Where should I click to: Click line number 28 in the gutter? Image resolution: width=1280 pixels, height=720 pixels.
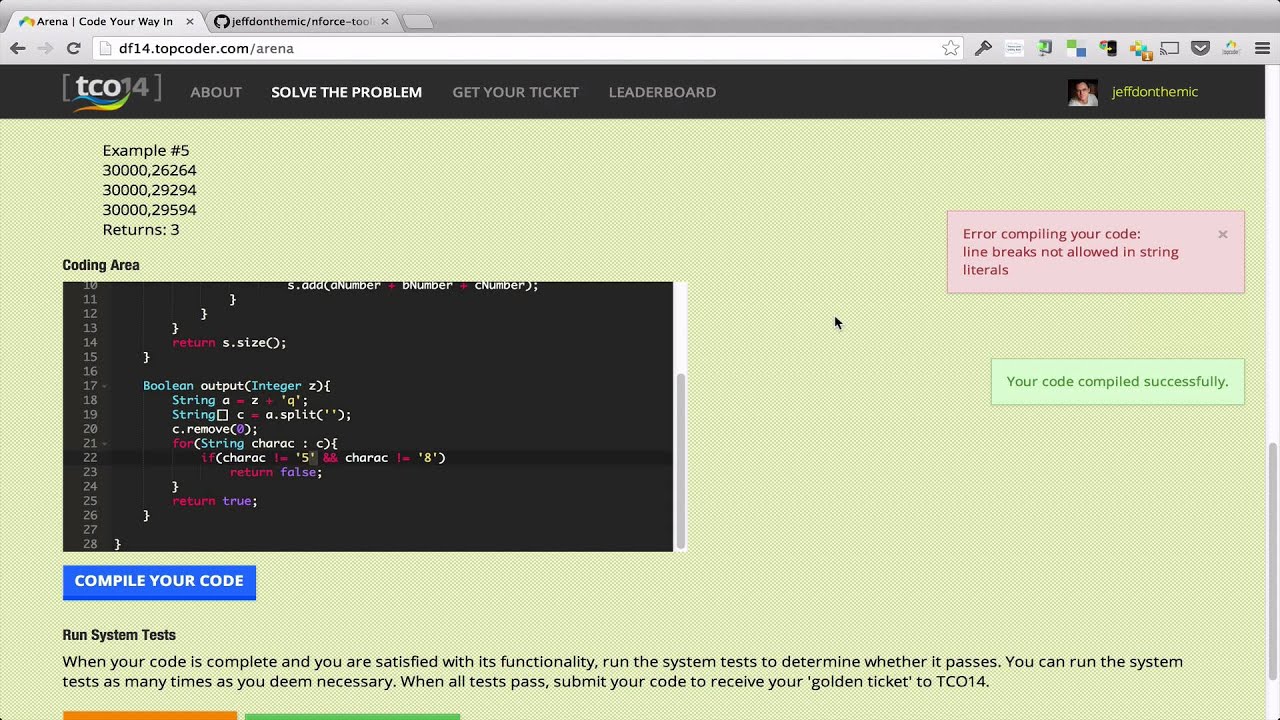coord(90,544)
